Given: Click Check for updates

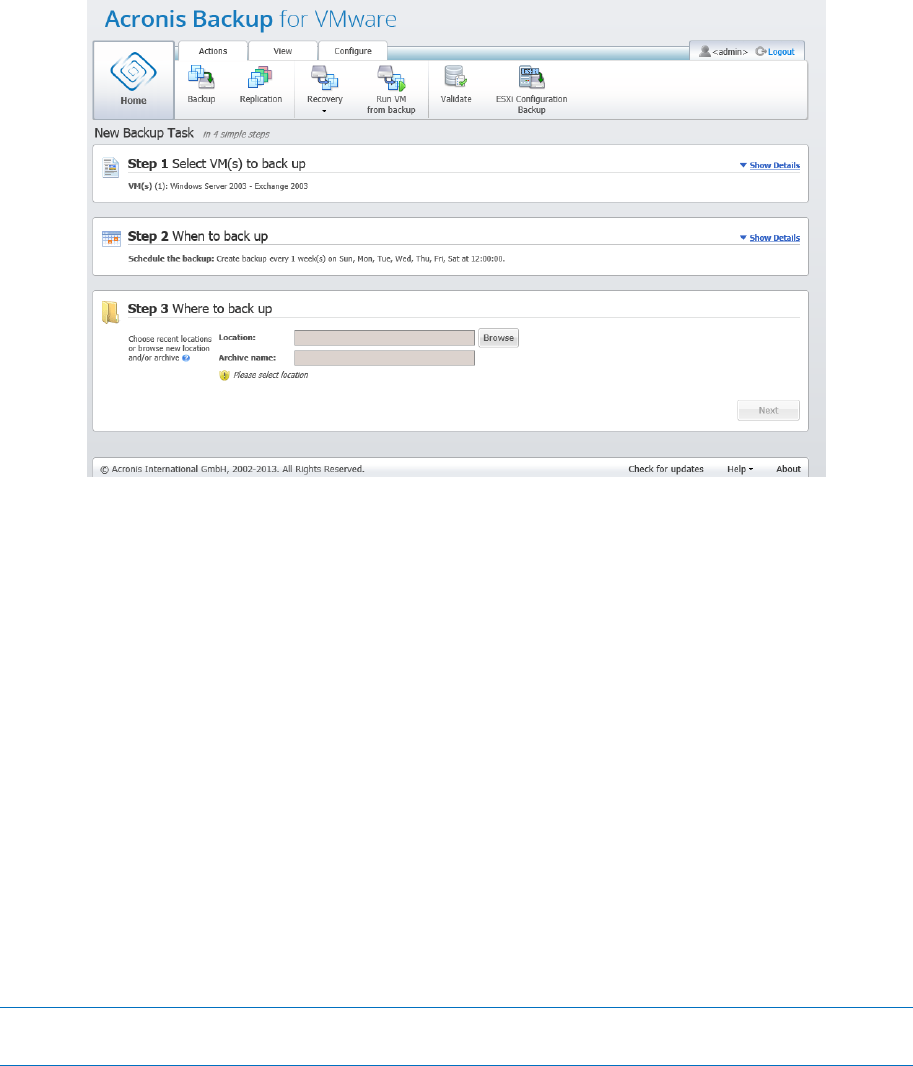Looking at the screenshot, I should tap(666, 469).
